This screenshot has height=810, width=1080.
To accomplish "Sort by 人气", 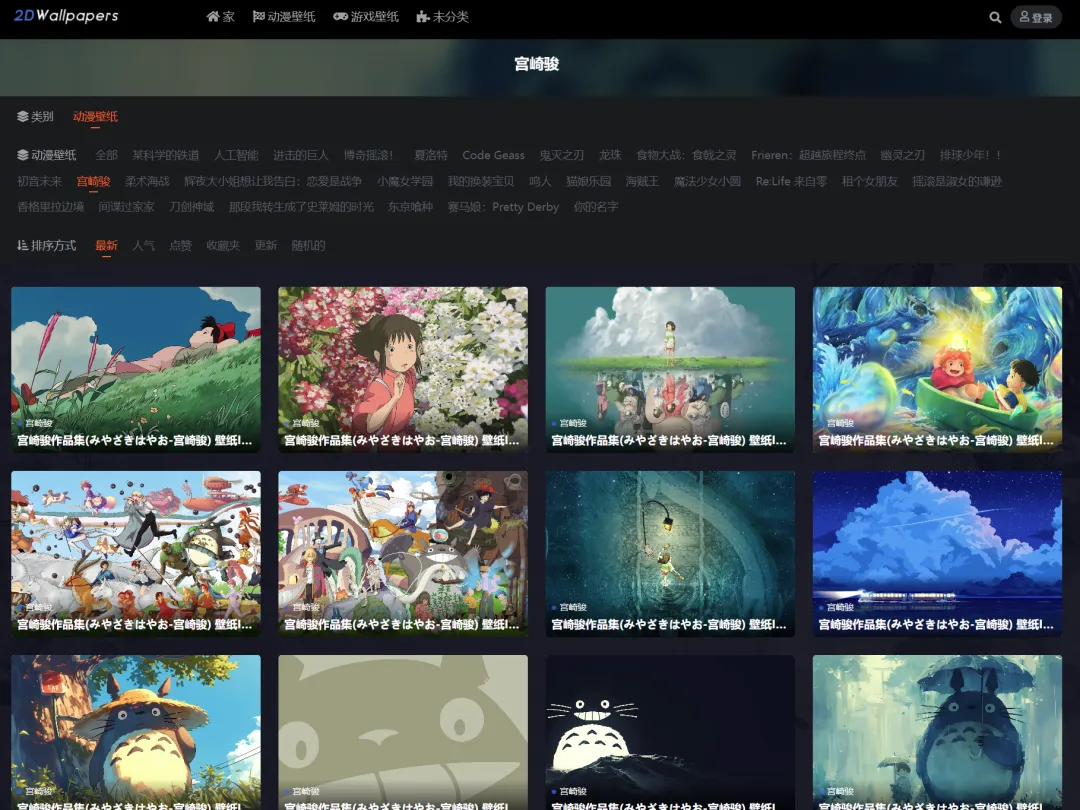I will pyautogui.click(x=143, y=245).
